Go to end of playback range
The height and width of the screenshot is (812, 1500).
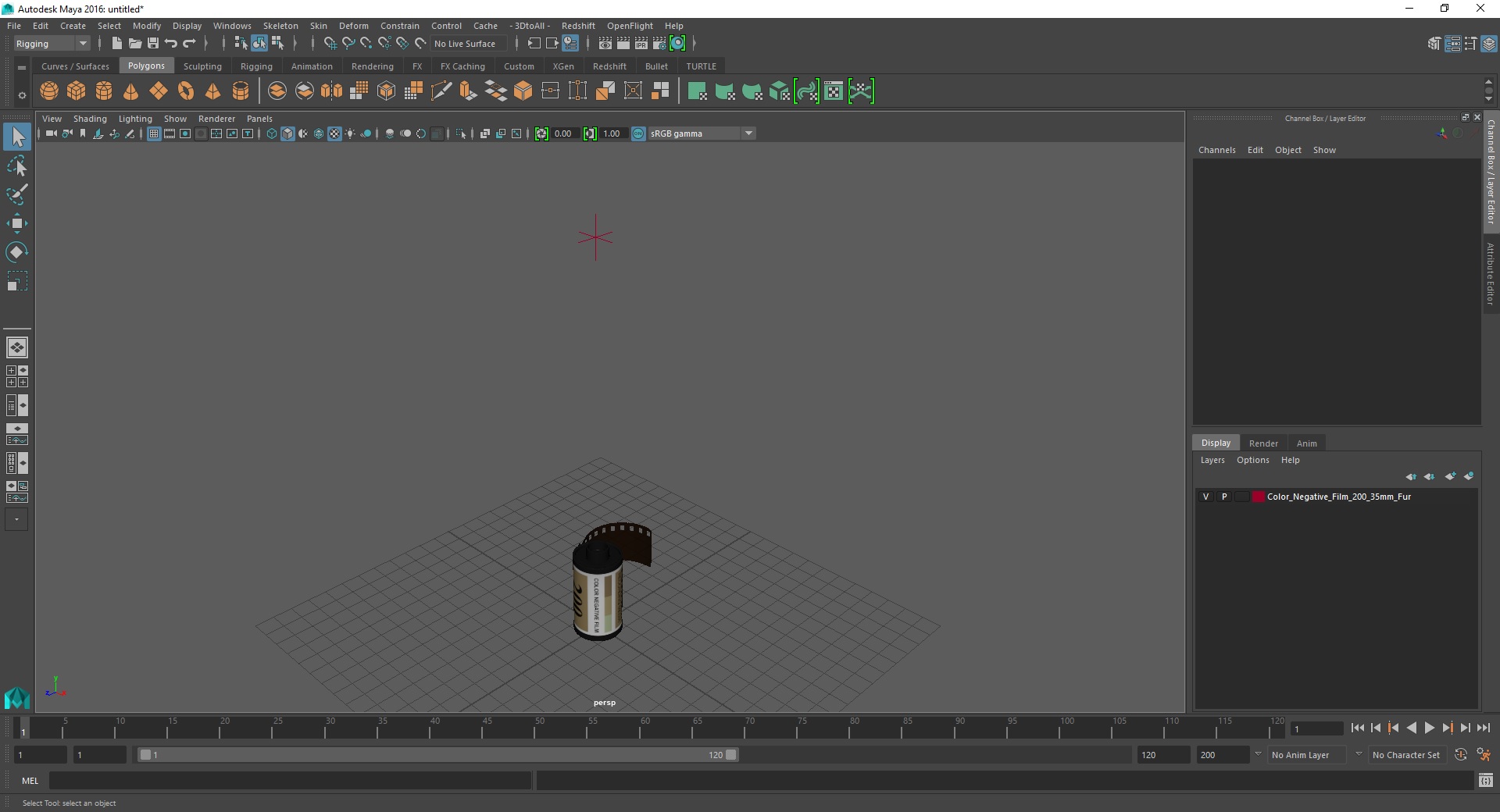pos(1483,728)
